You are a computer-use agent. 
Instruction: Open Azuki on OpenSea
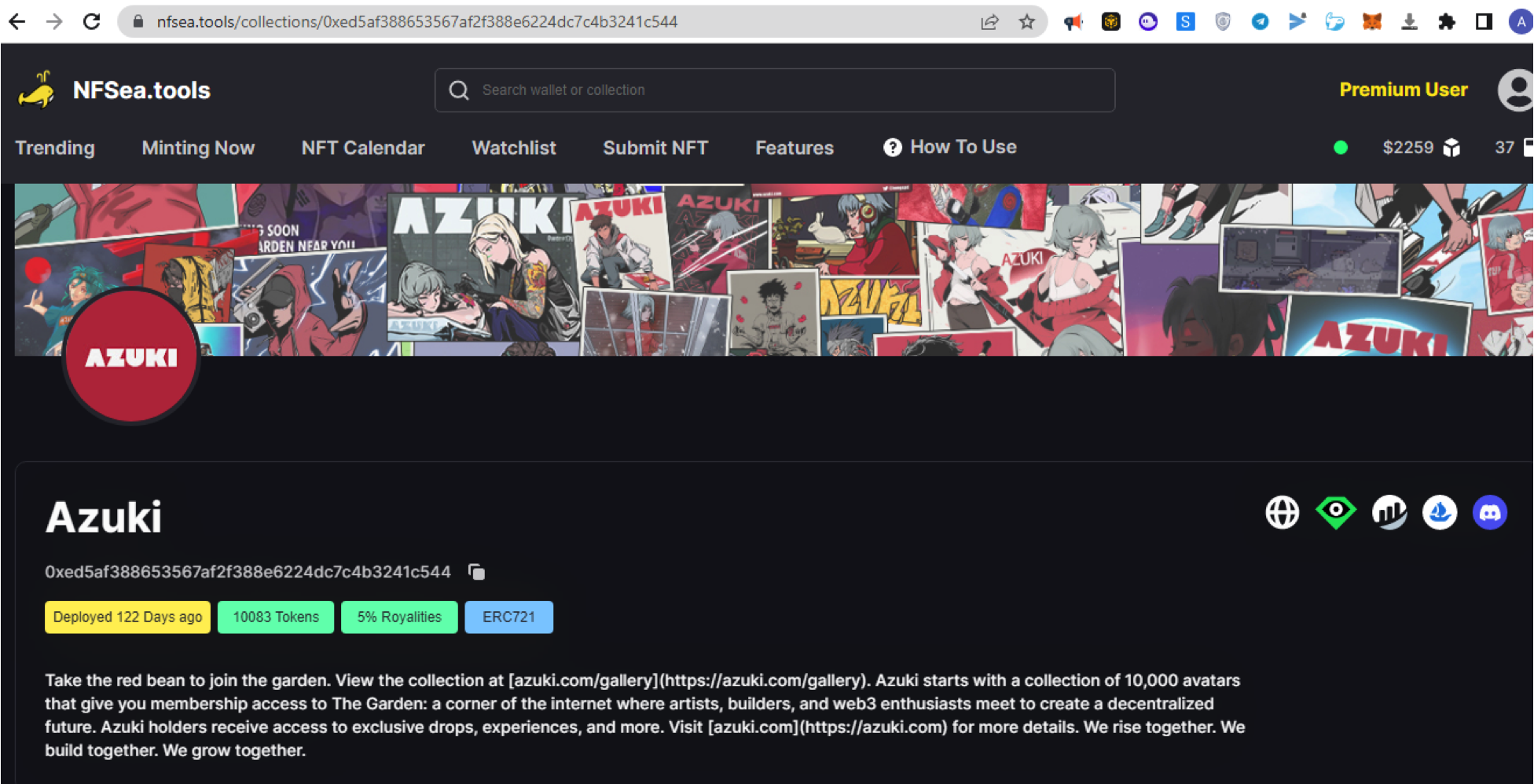tap(1440, 513)
